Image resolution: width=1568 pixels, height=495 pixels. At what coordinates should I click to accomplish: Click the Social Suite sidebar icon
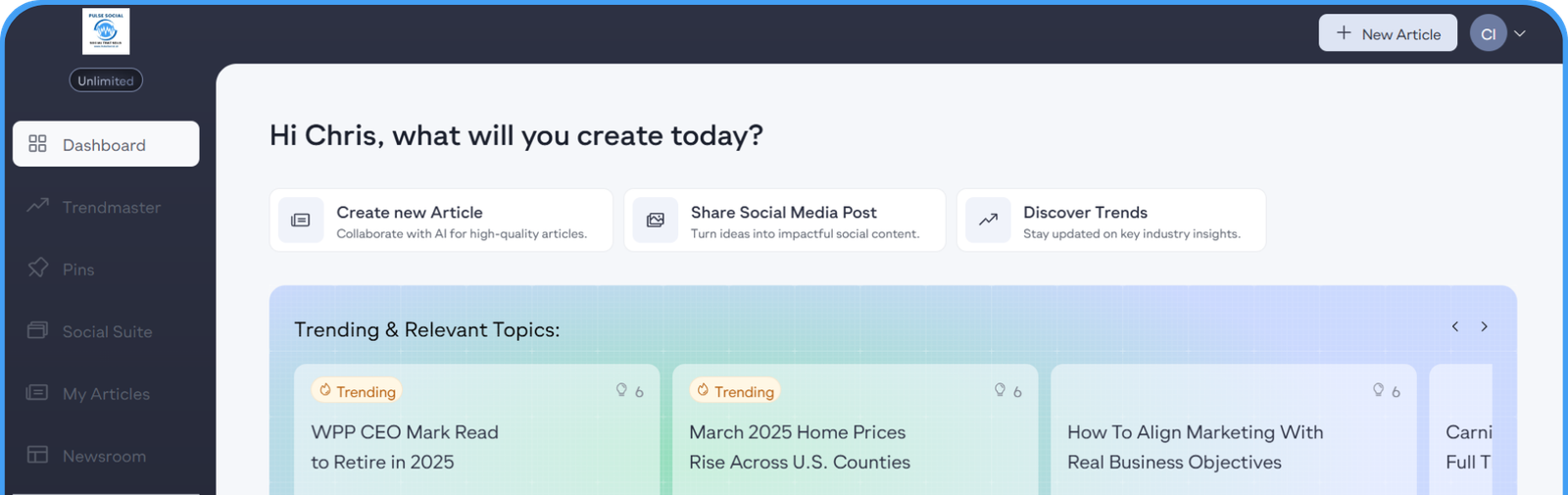pos(37,330)
